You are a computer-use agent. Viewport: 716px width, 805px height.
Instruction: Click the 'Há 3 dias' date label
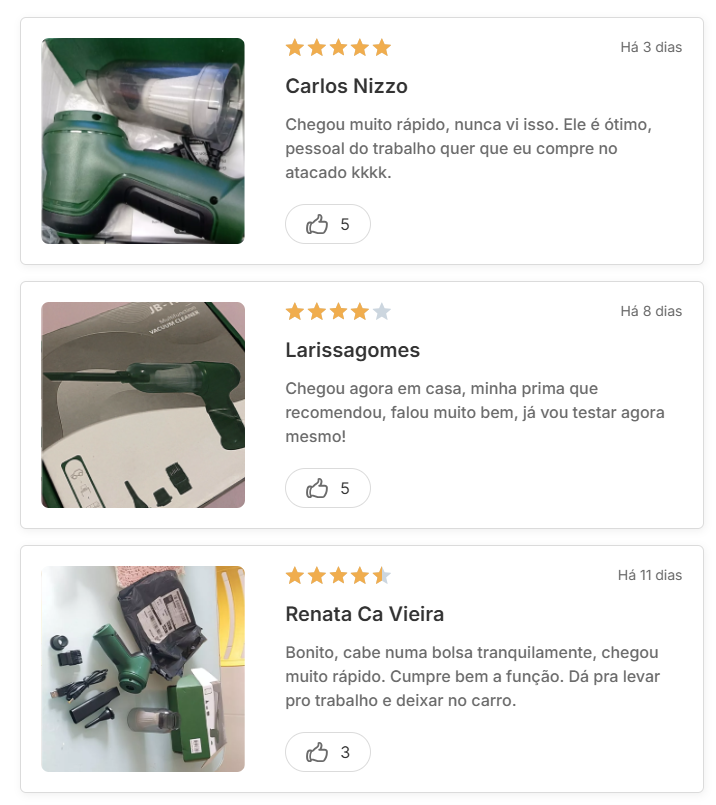[651, 47]
